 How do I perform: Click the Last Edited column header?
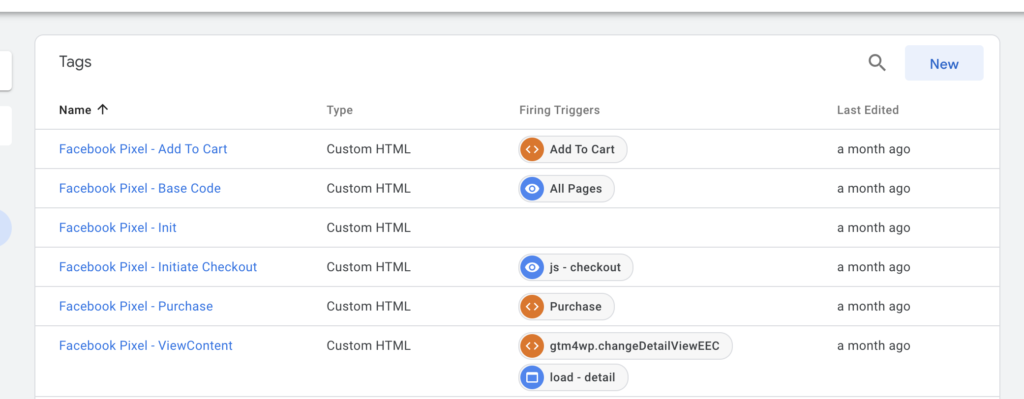[x=868, y=110]
